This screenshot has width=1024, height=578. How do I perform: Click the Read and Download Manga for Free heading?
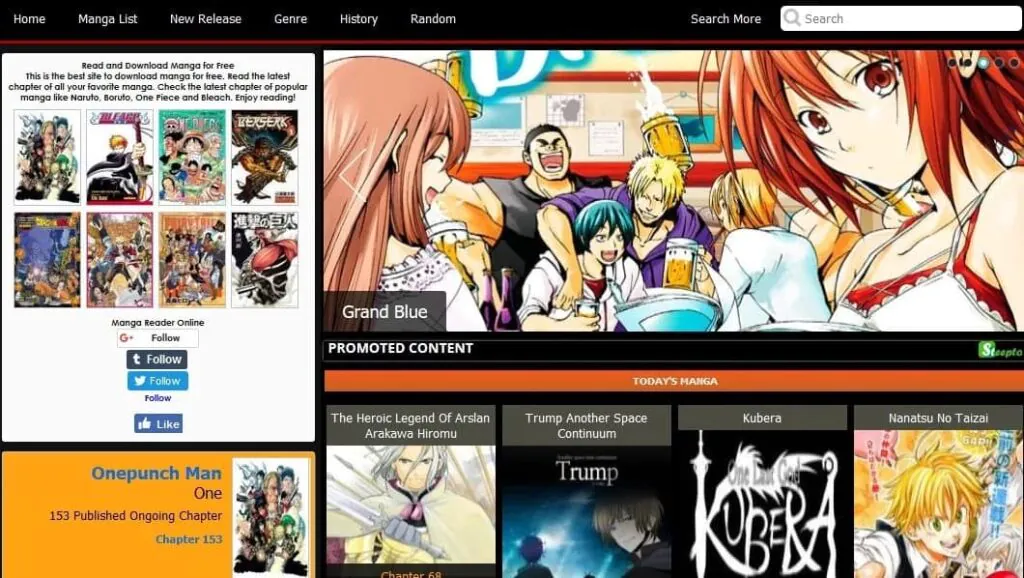(x=157, y=65)
